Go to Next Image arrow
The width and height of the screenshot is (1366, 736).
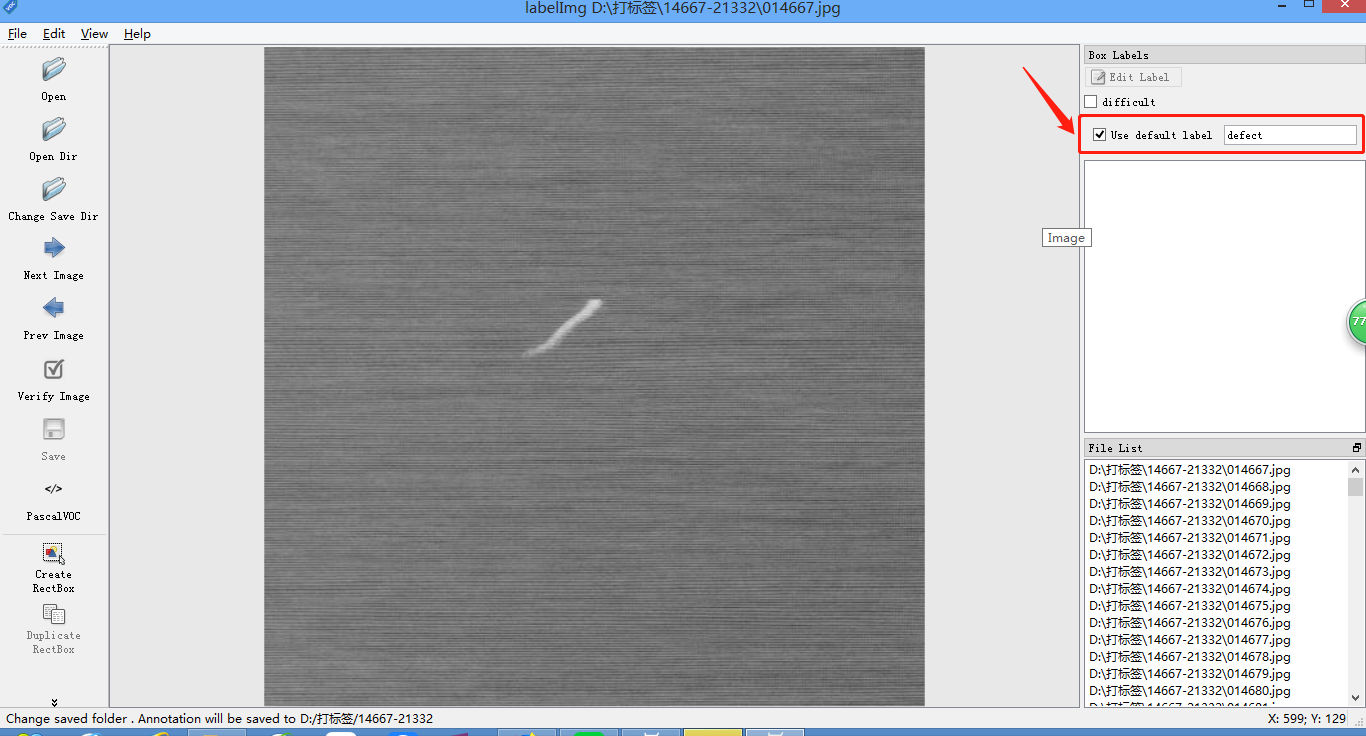(x=54, y=248)
